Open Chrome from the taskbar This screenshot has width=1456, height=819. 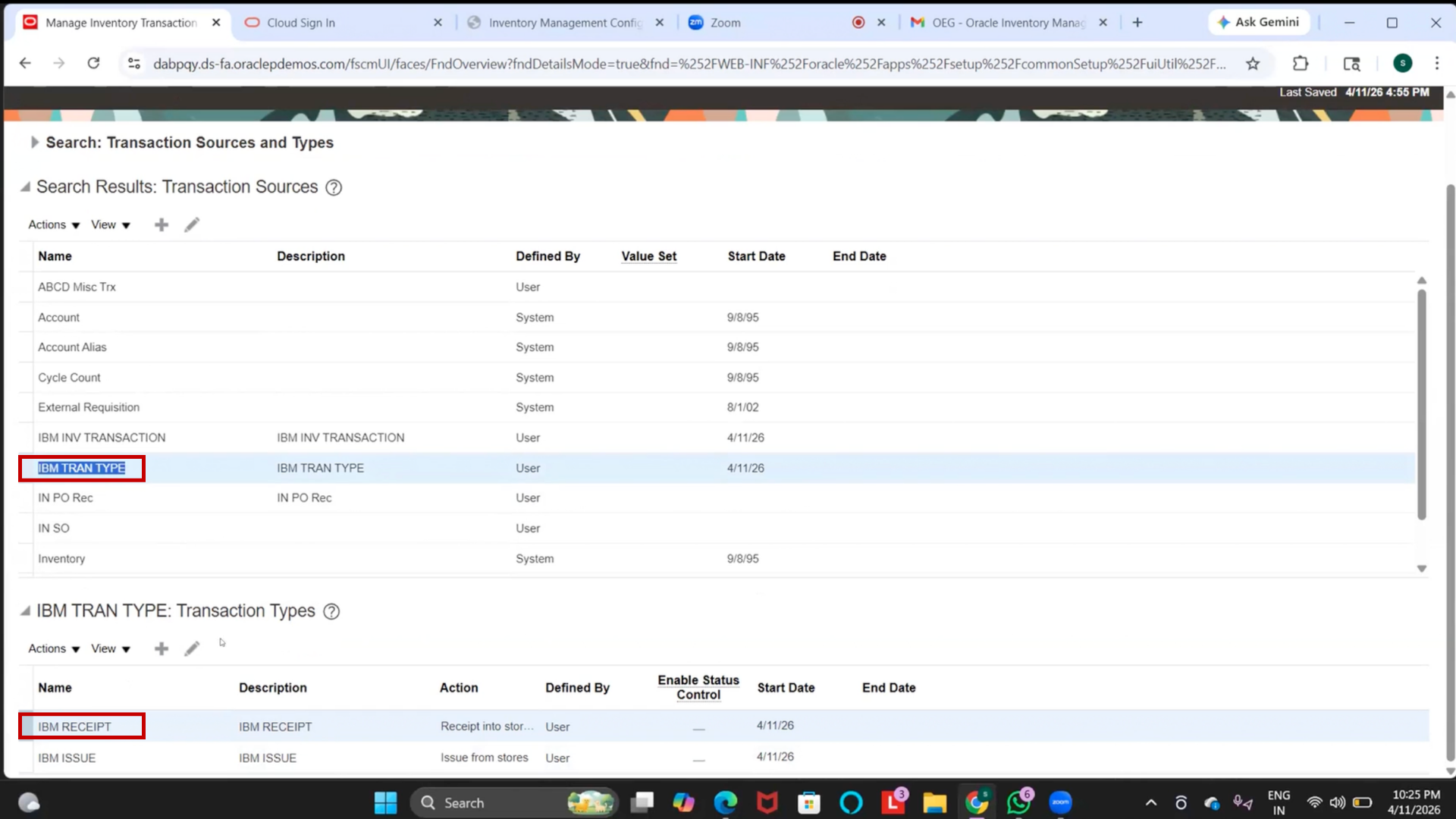(x=977, y=802)
